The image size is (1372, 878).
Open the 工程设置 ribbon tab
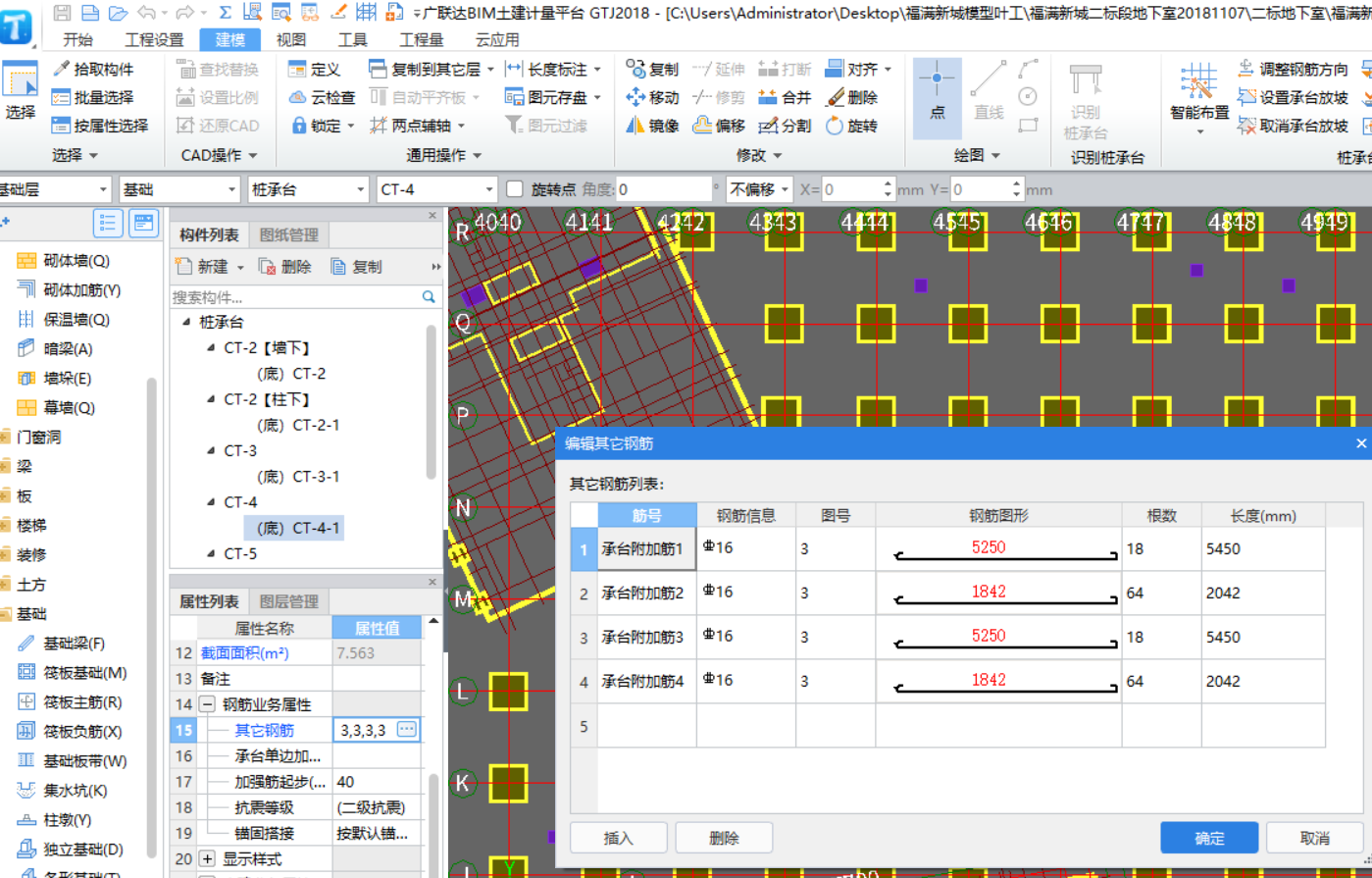point(154,40)
